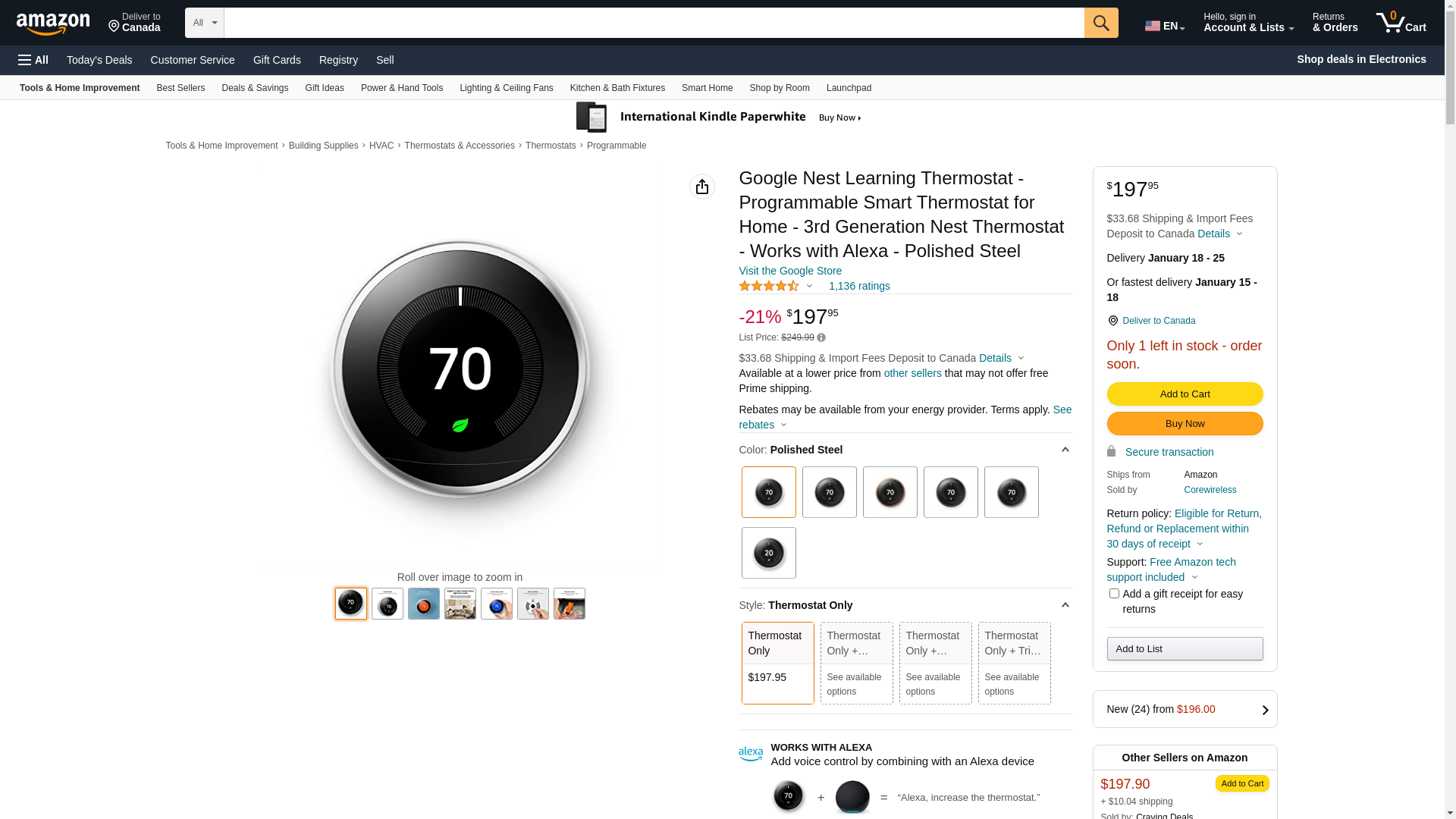
Task: Select the Thermostat Only + Trim Kit style option
Action: 1013,663
